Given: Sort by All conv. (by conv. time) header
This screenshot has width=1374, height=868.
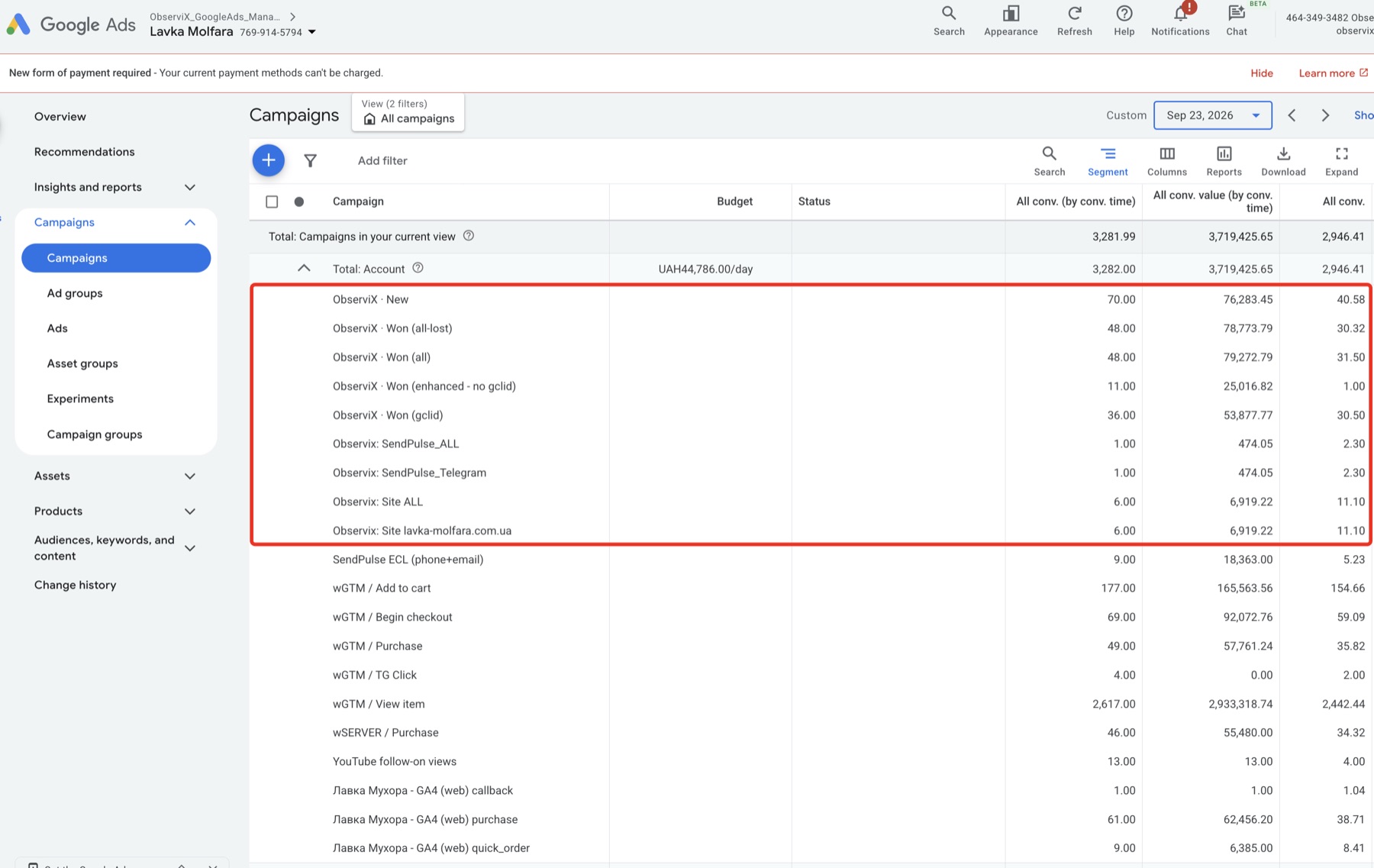Looking at the screenshot, I should pos(1076,202).
